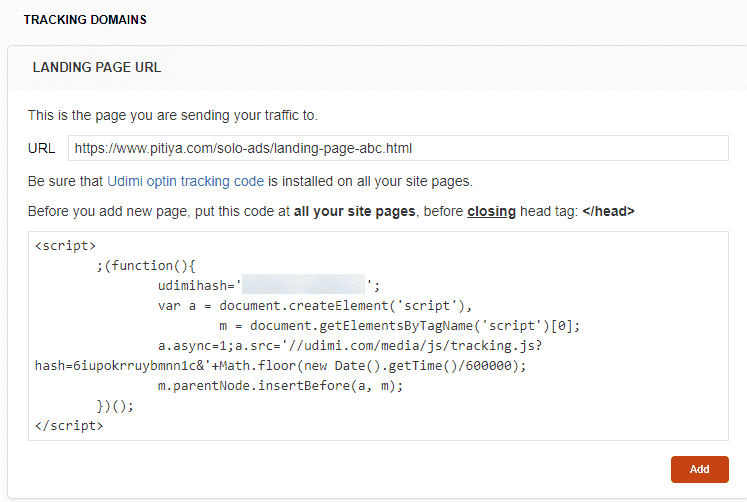Select the bold </head> tag text
The width and height of the screenshot is (747, 502).
coord(608,211)
